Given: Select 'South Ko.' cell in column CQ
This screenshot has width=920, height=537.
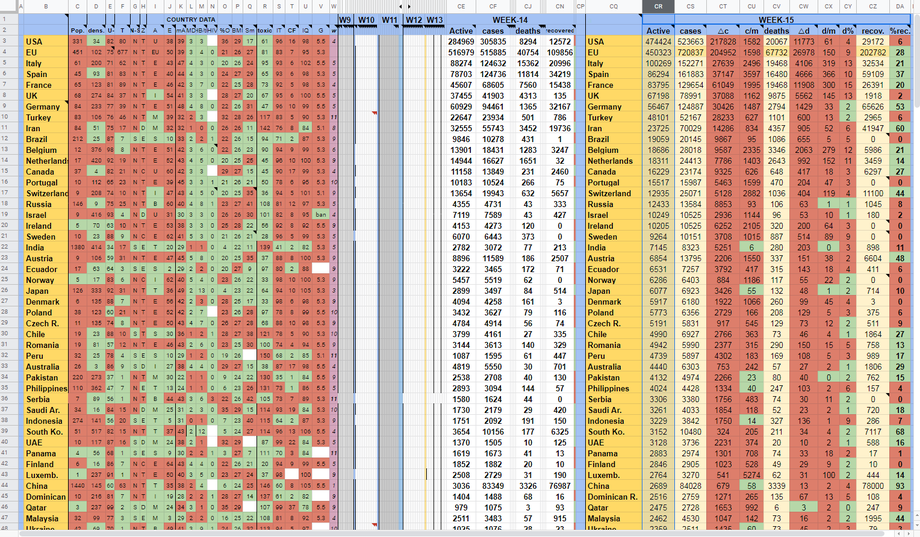Looking at the screenshot, I should (x=614, y=432).
